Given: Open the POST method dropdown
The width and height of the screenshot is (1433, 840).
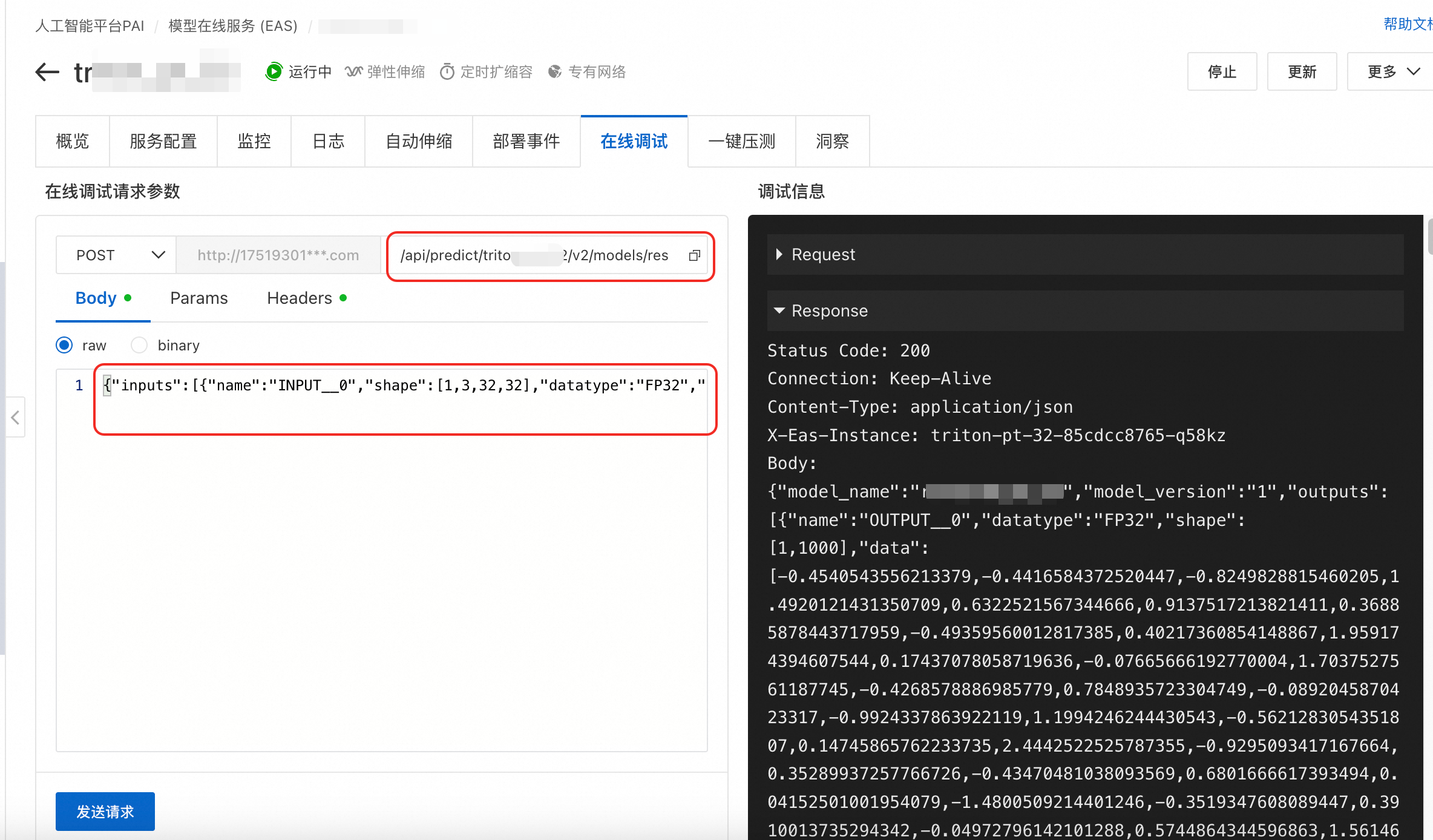Looking at the screenshot, I should point(116,255).
